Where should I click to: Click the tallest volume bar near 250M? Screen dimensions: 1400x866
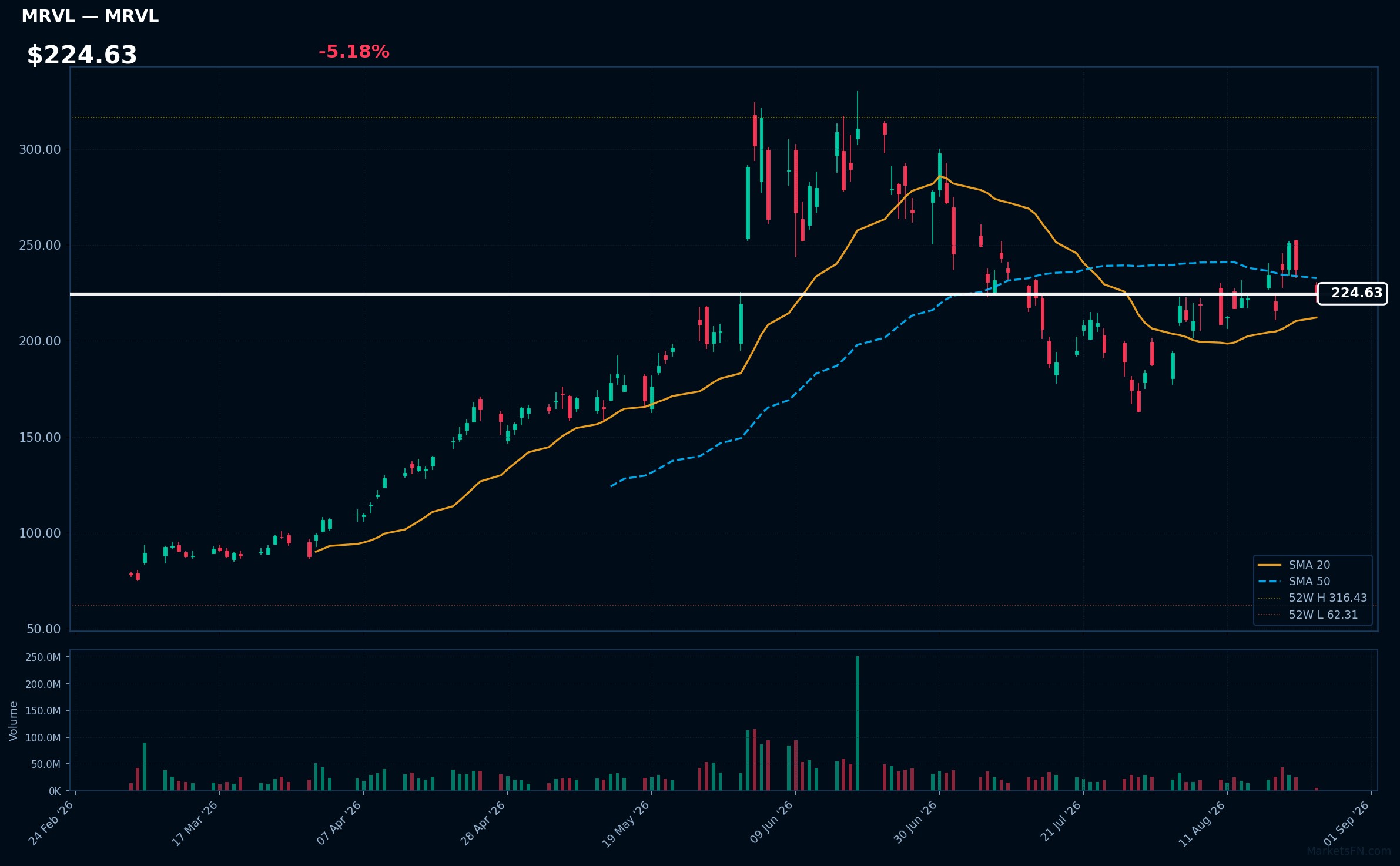point(858,723)
